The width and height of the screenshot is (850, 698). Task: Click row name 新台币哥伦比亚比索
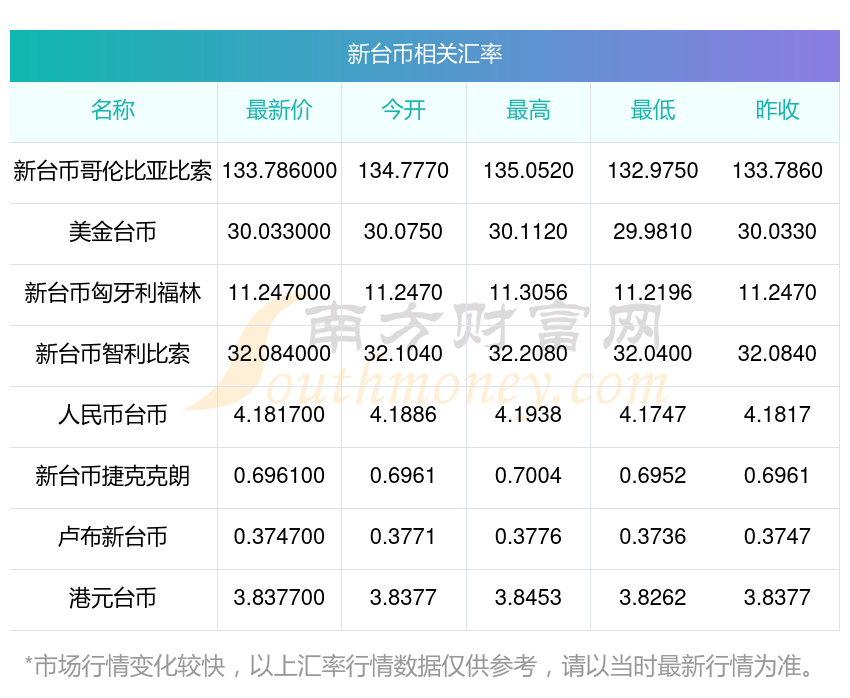(x=113, y=171)
